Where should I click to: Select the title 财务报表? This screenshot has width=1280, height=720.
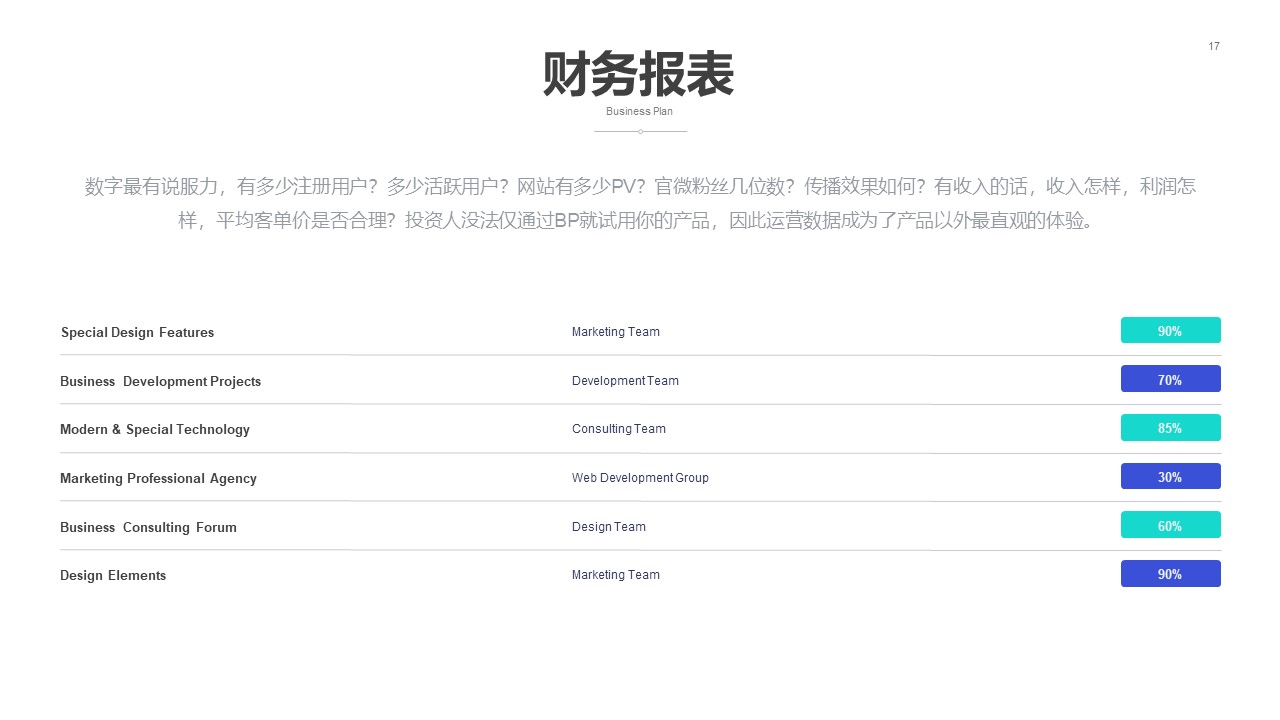click(639, 74)
